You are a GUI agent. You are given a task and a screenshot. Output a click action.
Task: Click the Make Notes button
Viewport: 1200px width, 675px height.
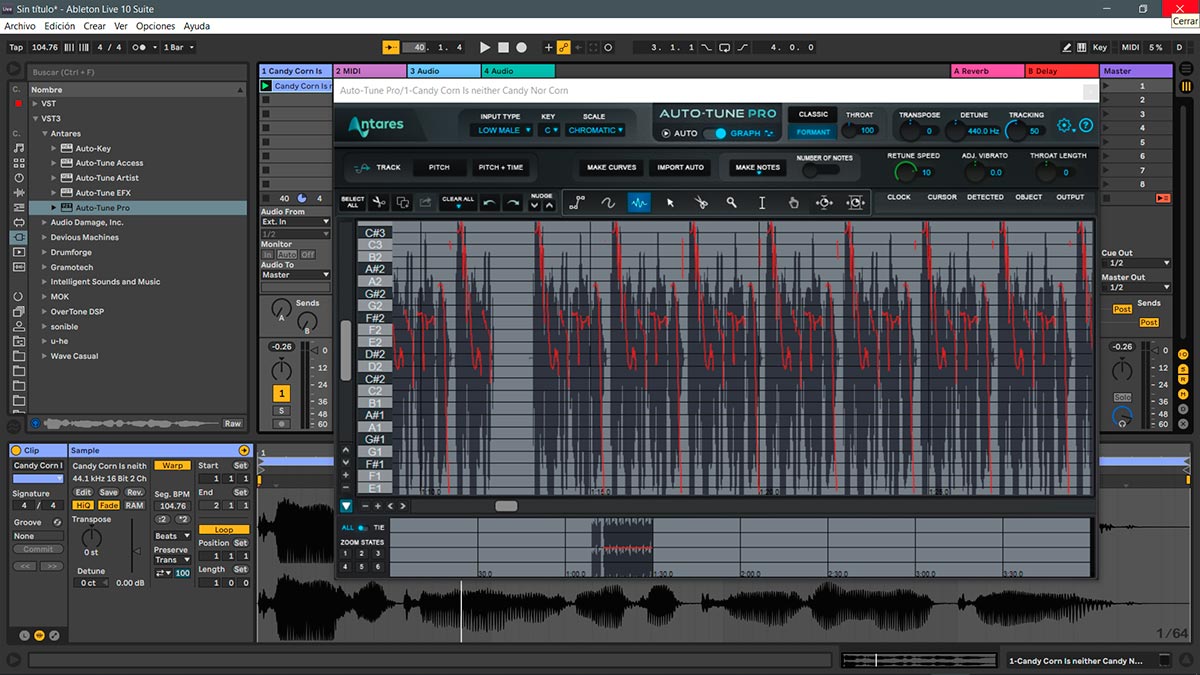[757, 167]
